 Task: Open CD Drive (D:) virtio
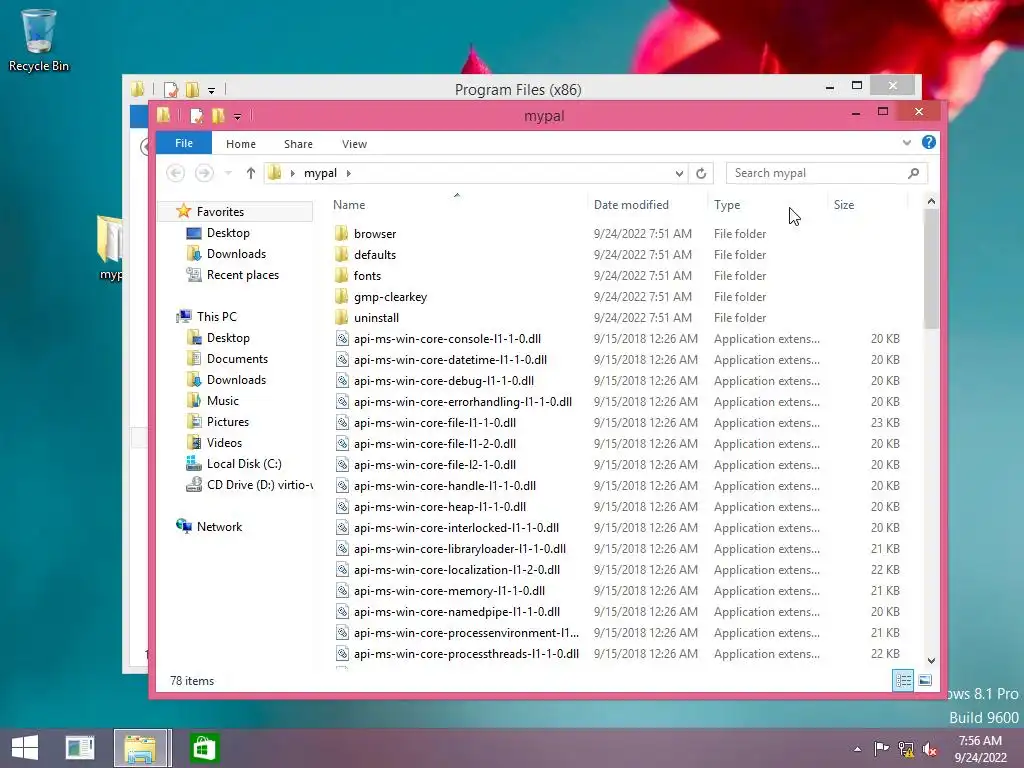pos(259,485)
